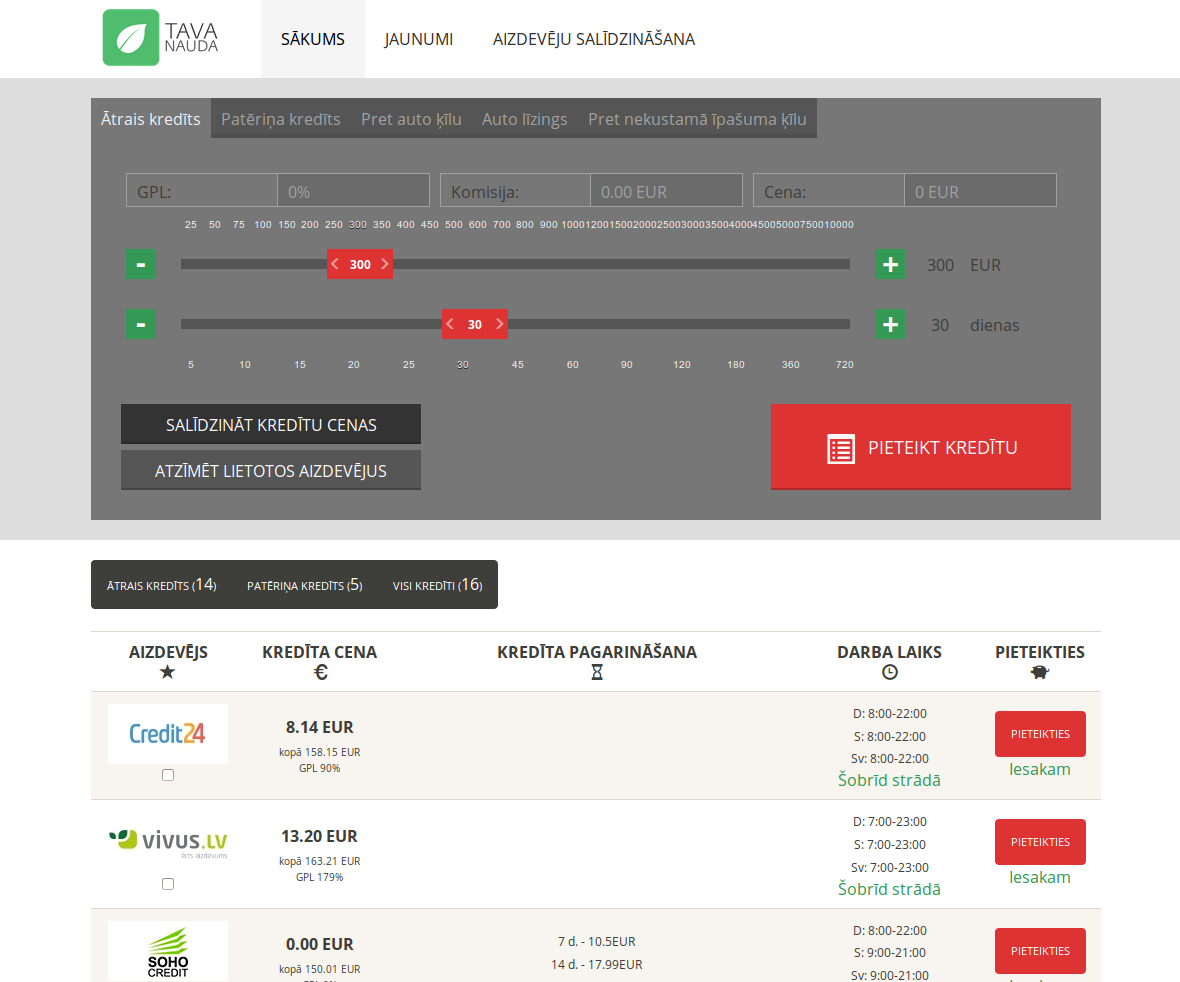Click left arrow on the 30 days handle
Screen dimensions: 1180x982
[x=450, y=324]
